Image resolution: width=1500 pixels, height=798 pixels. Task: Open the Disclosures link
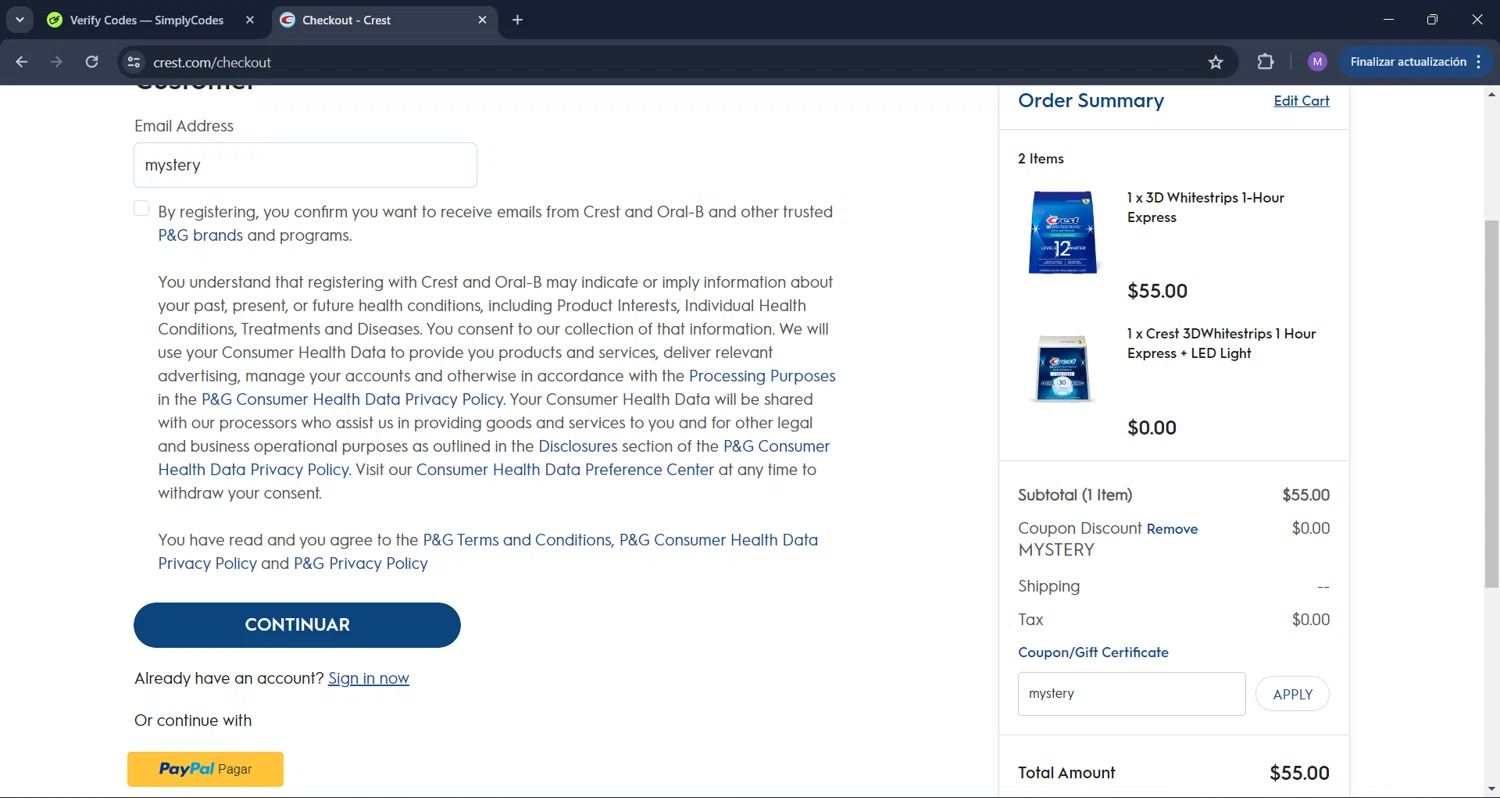[578, 446]
